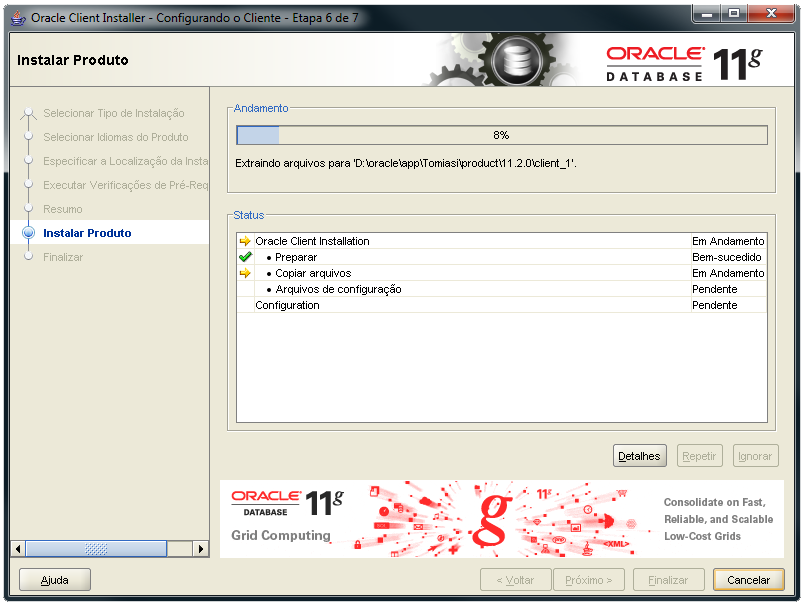Select the Selecionar Tipo de Instalação step
The height and width of the screenshot is (604, 804).
coord(113,113)
